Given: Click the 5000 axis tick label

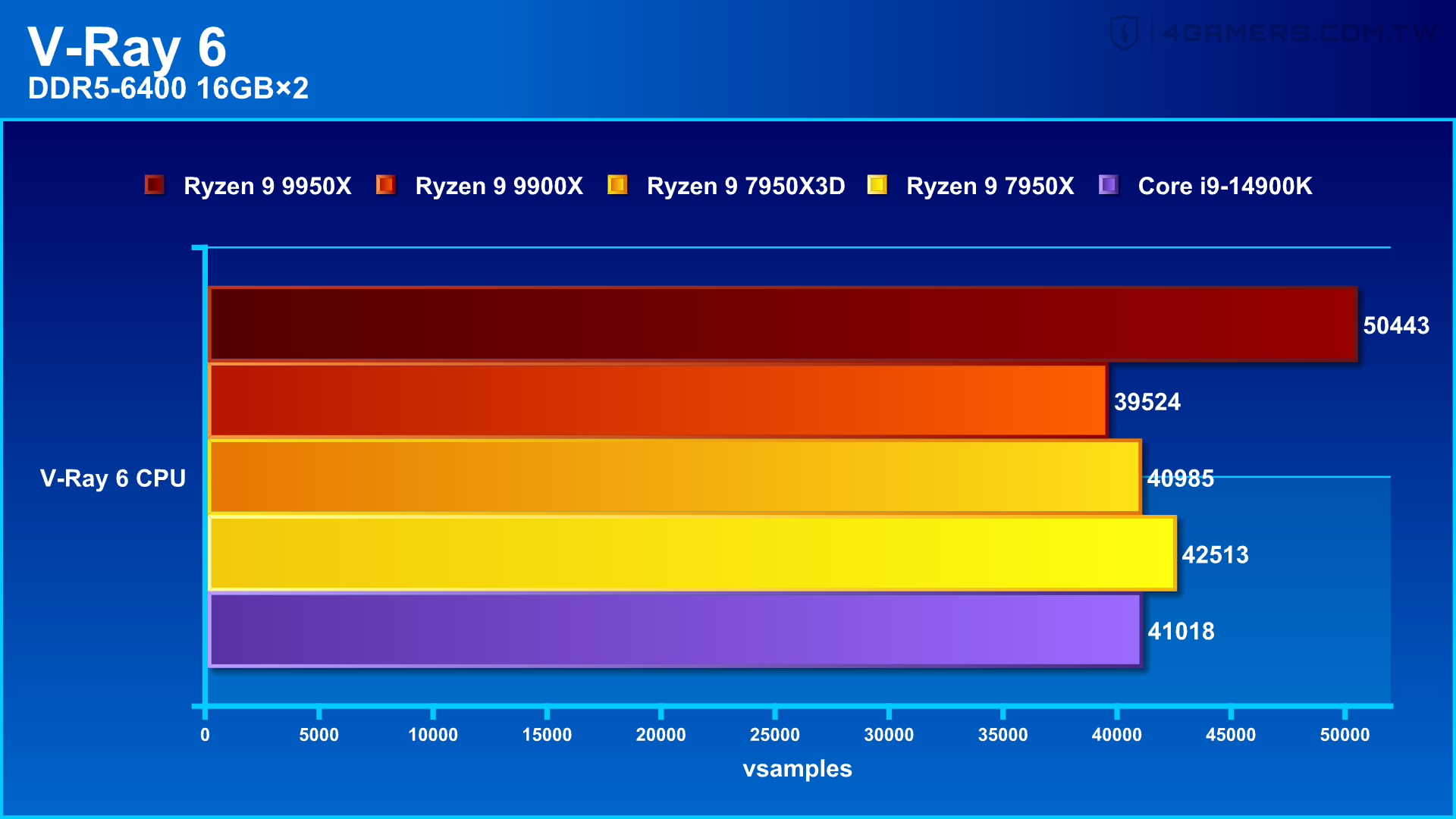Looking at the screenshot, I should point(319,735).
